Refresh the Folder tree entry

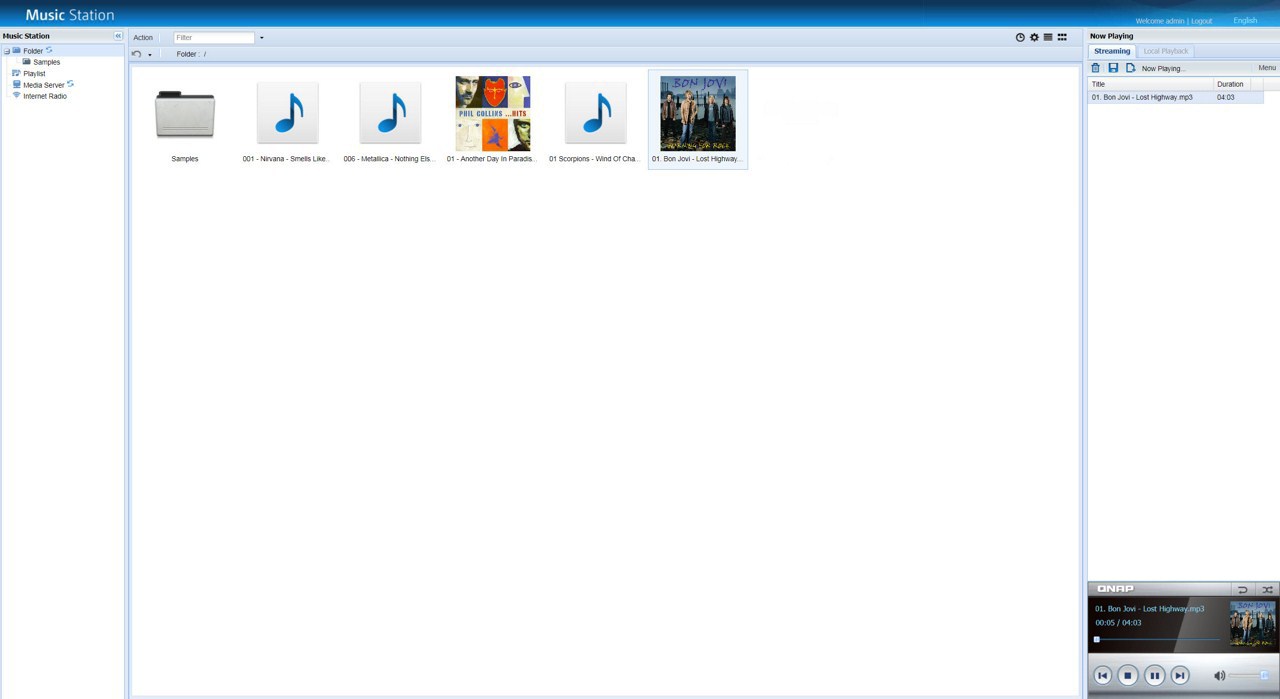49,50
